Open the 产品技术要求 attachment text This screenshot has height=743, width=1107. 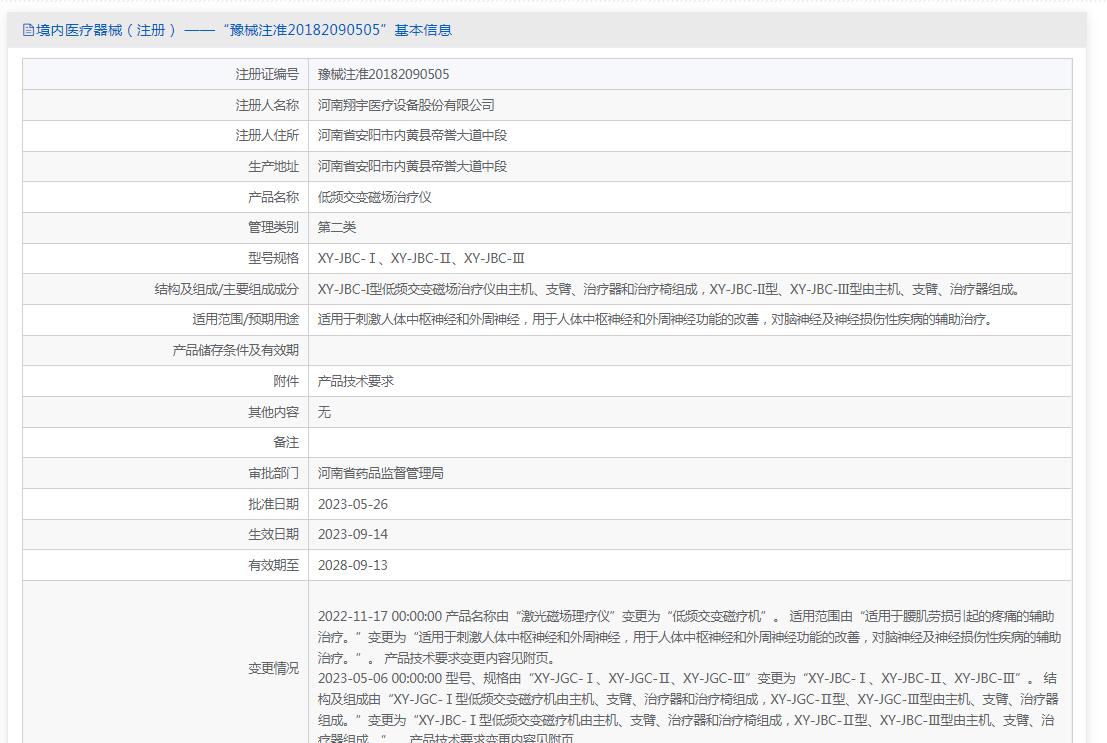pyautogui.click(x=356, y=381)
